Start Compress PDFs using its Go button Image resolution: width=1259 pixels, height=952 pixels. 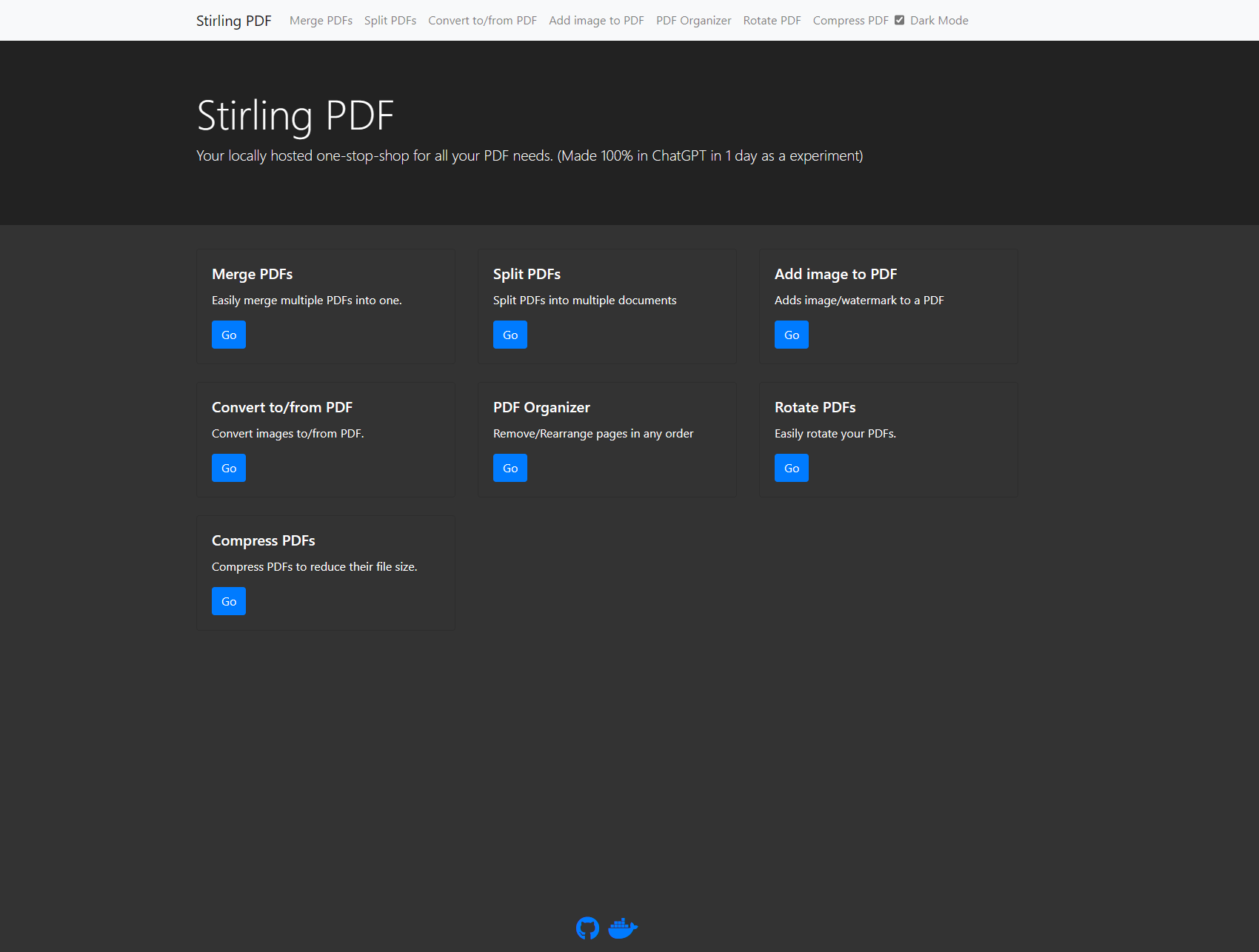pyautogui.click(x=228, y=601)
